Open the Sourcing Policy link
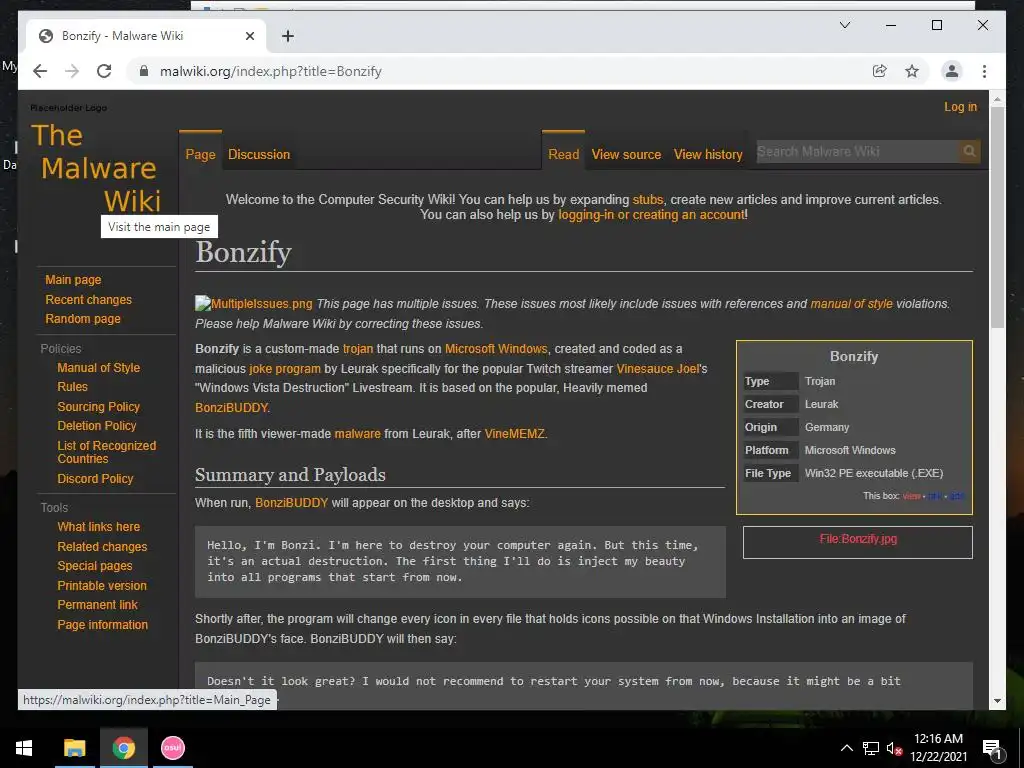 99,407
